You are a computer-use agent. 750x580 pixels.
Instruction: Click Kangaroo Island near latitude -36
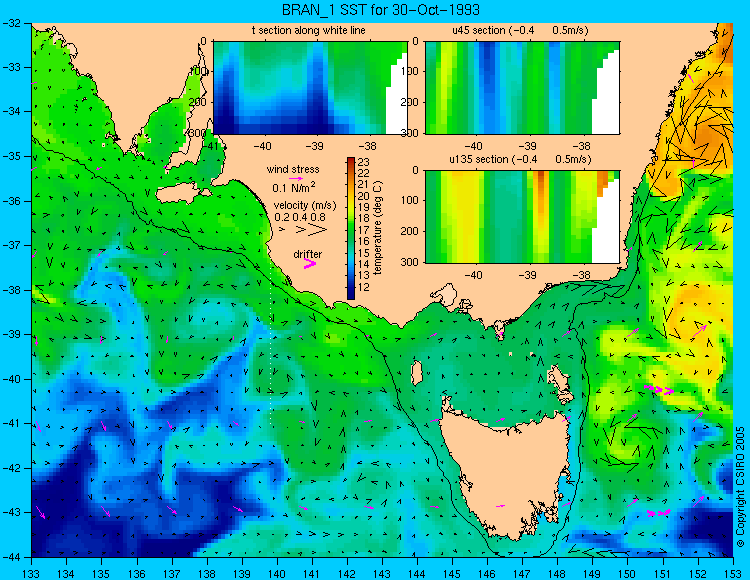[179, 194]
